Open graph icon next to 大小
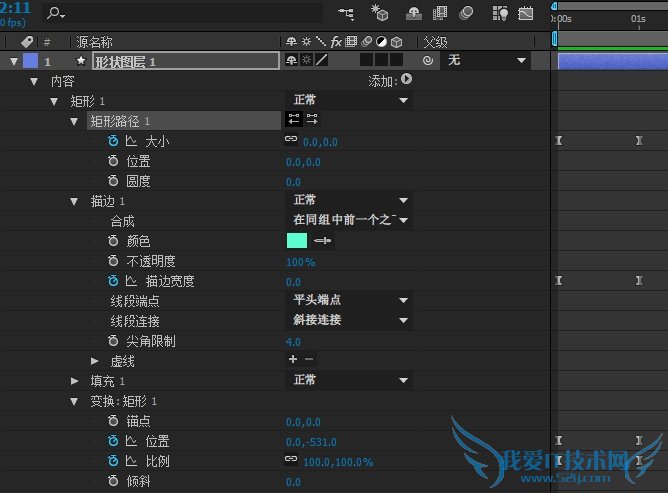 coord(131,141)
